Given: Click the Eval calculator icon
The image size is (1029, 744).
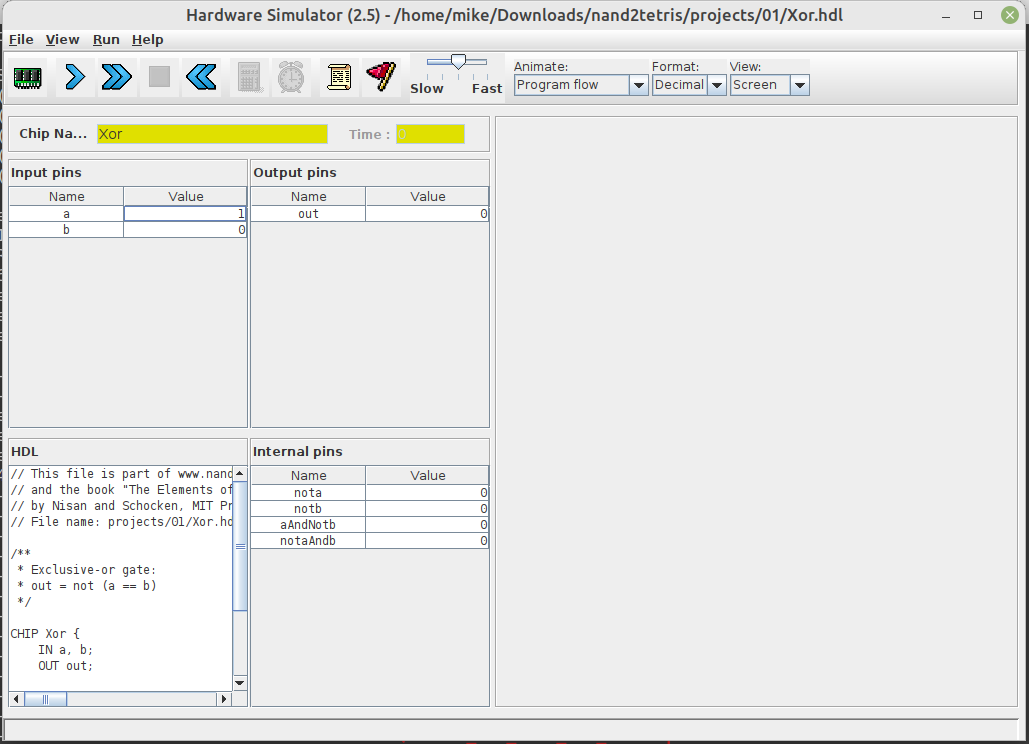Looking at the screenshot, I should [x=248, y=77].
